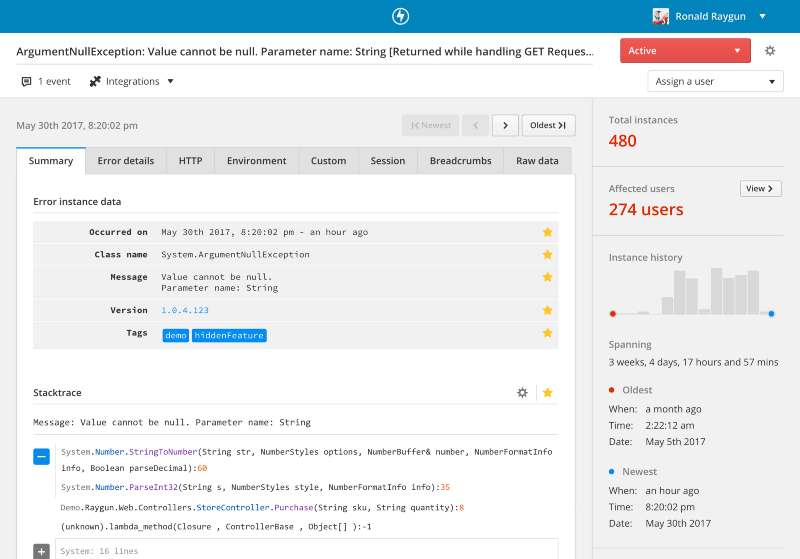Image resolution: width=800 pixels, height=559 pixels.
Task: Click the StoreController.Purchase stack frame
Action: coord(262,507)
